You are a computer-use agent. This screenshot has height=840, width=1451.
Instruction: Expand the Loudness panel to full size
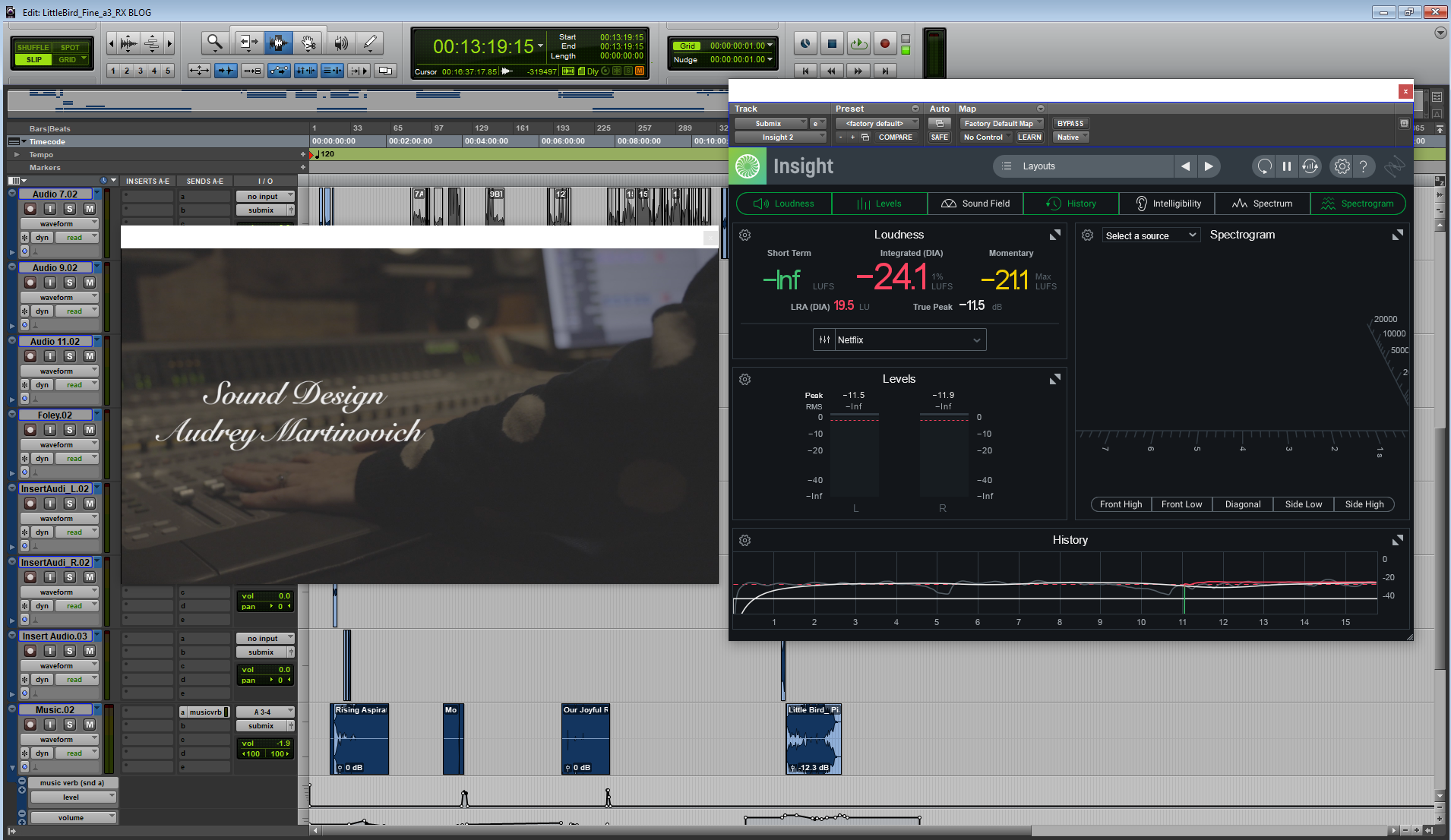pyautogui.click(x=1055, y=235)
